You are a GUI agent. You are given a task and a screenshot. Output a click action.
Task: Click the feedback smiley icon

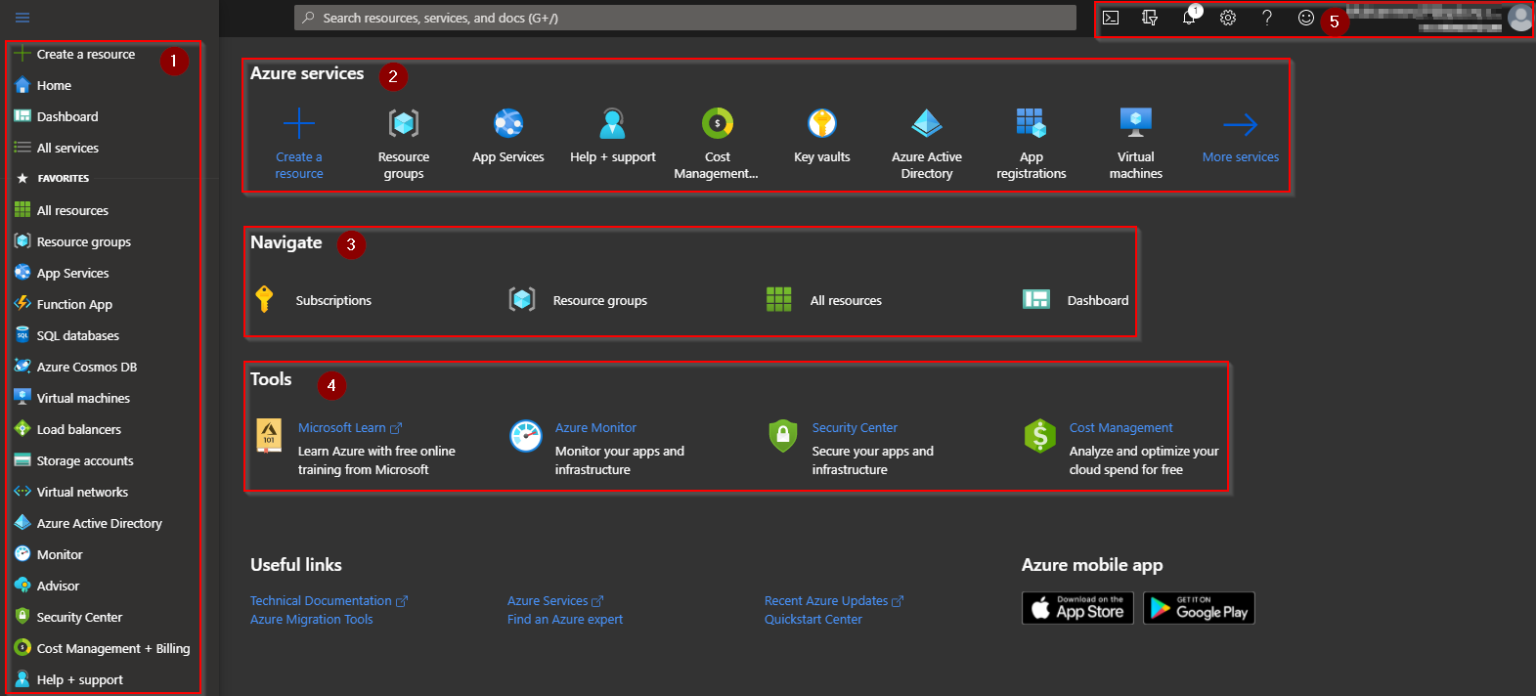tap(1306, 18)
